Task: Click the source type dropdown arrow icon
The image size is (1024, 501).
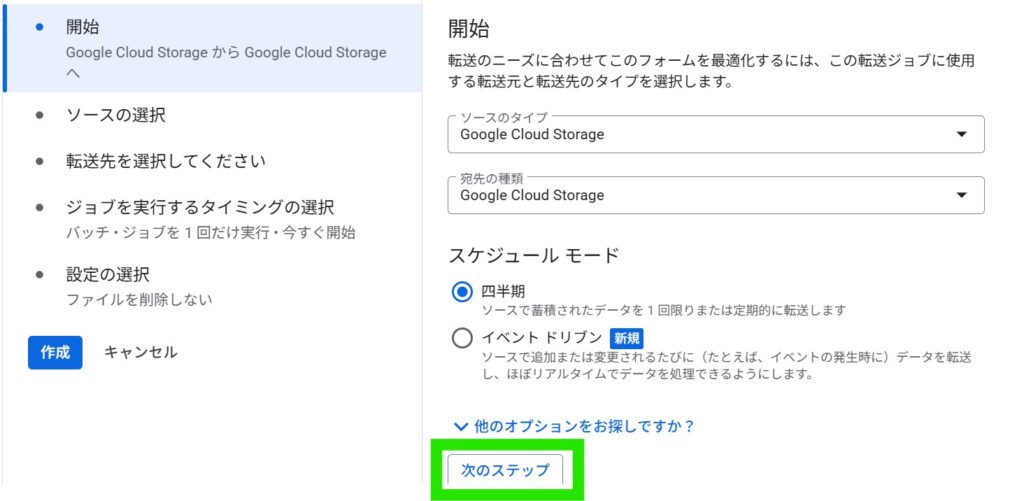Action: [x=961, y=134]
